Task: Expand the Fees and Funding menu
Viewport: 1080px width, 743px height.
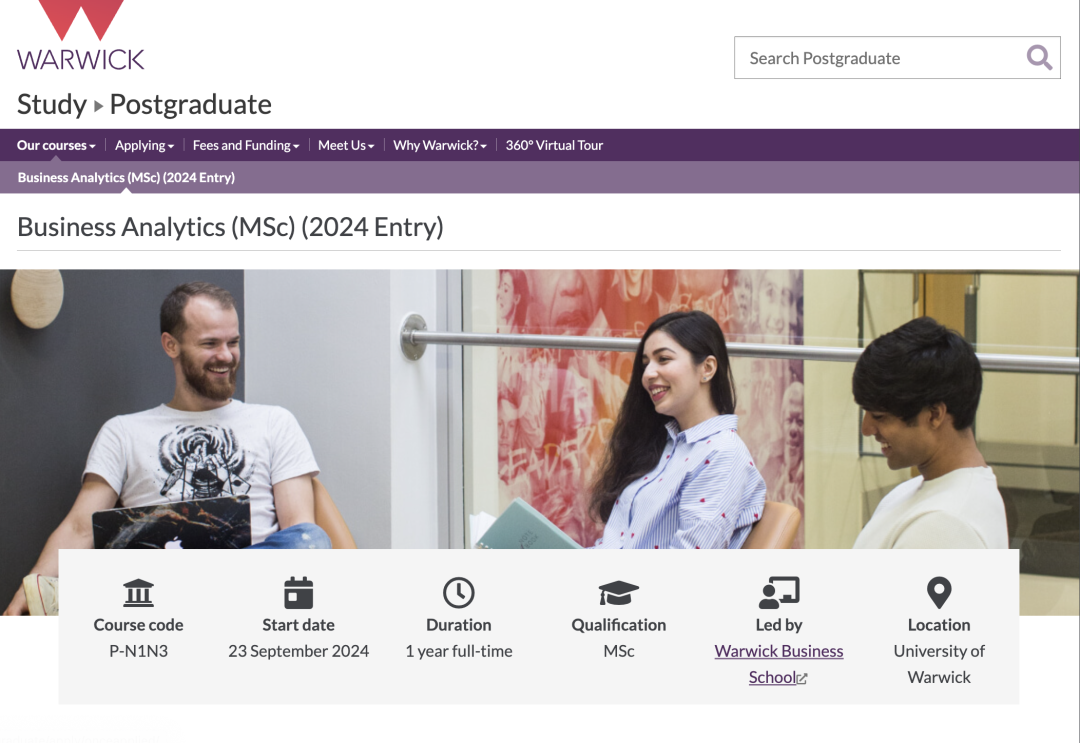Action: (245, 145)
